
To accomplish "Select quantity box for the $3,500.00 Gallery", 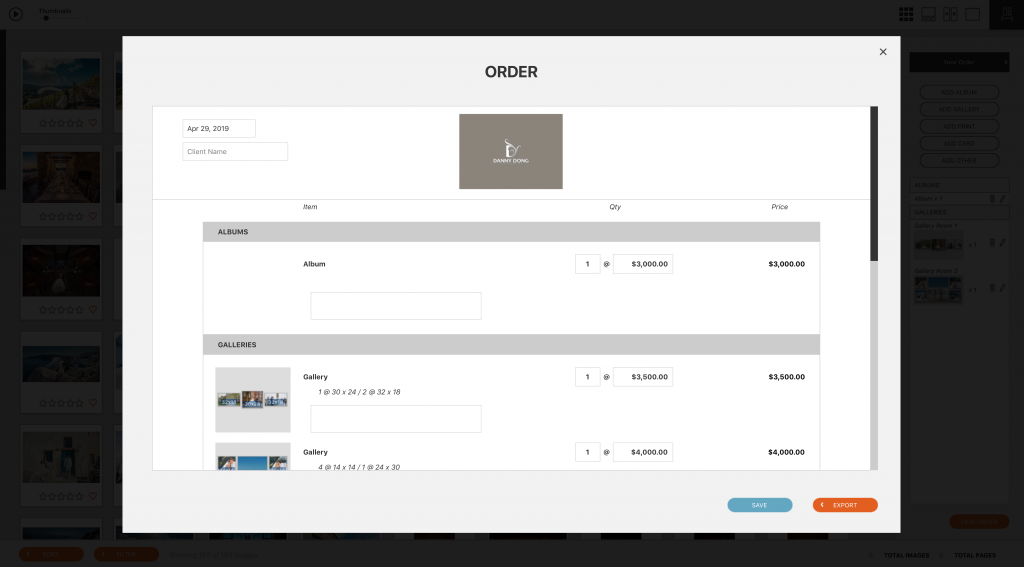I will tap(588, 377).
